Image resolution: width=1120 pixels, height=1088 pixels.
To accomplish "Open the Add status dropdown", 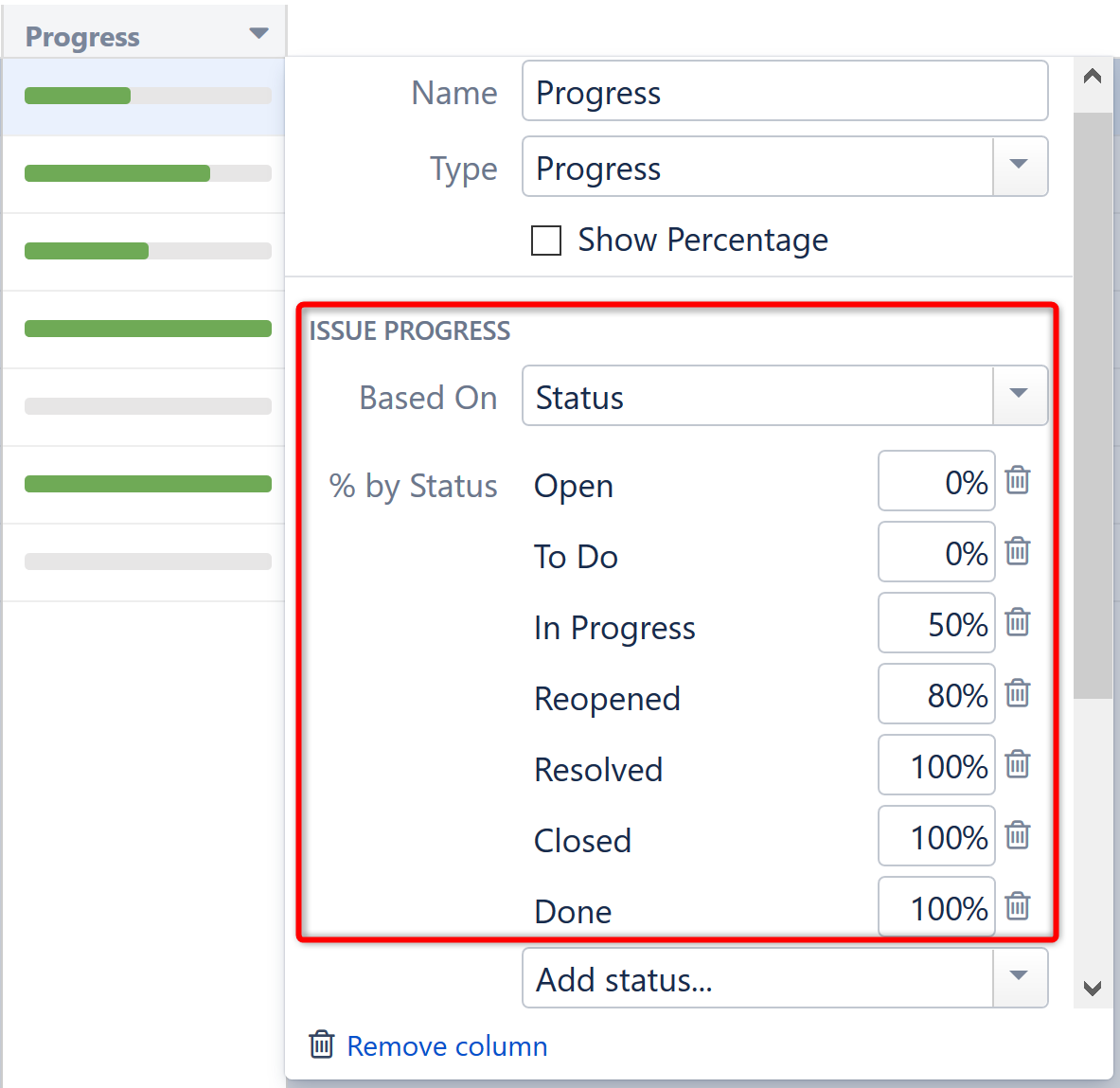I will (x=1020, y=978).
